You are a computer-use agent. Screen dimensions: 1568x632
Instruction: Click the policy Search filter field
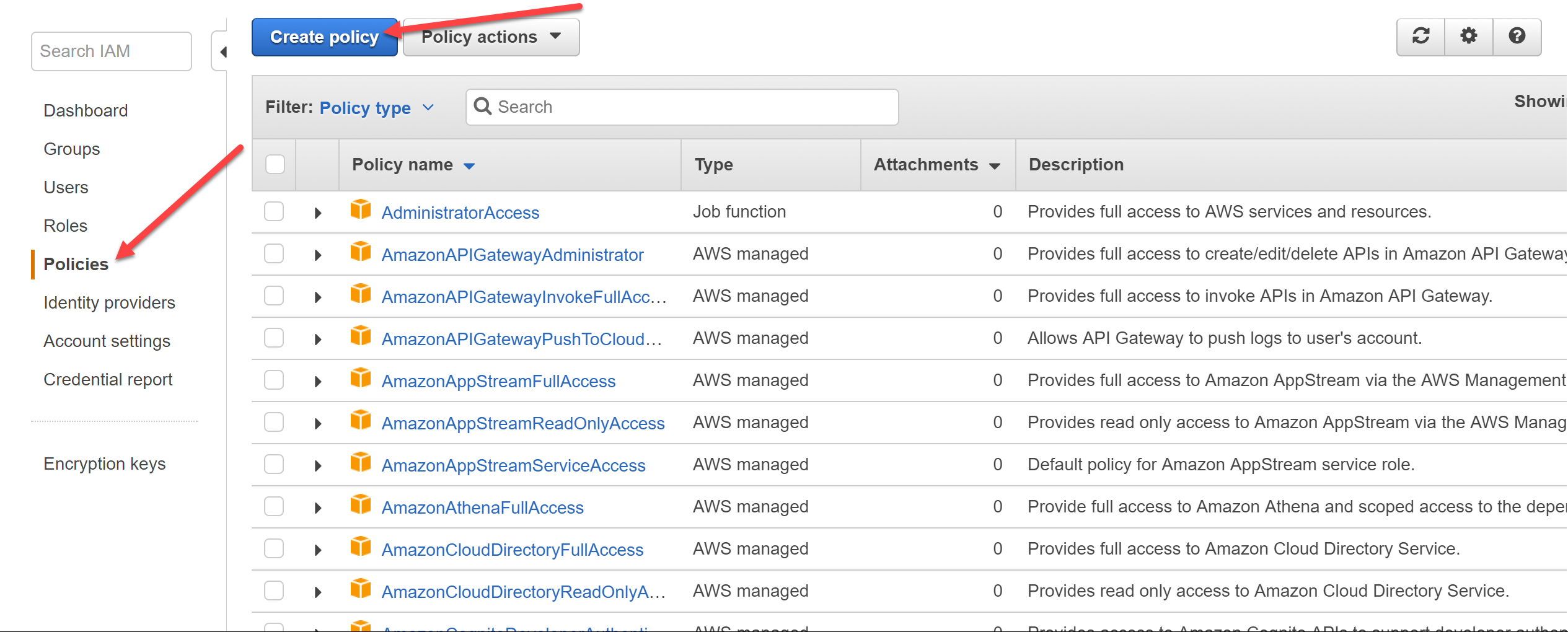click(x=682, y=107)
